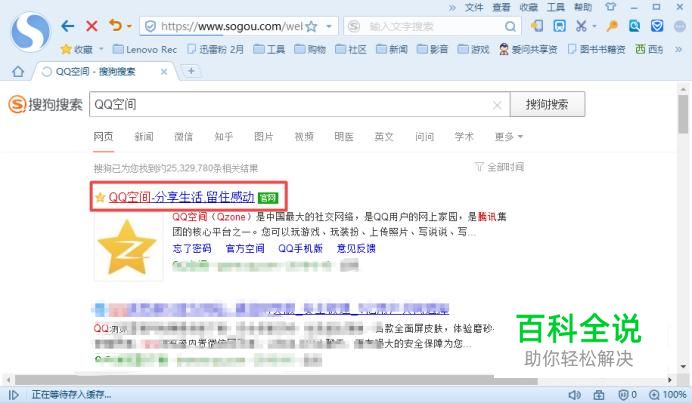
Task: Click the Sogou search engine icon
Action: click(354, 26)
